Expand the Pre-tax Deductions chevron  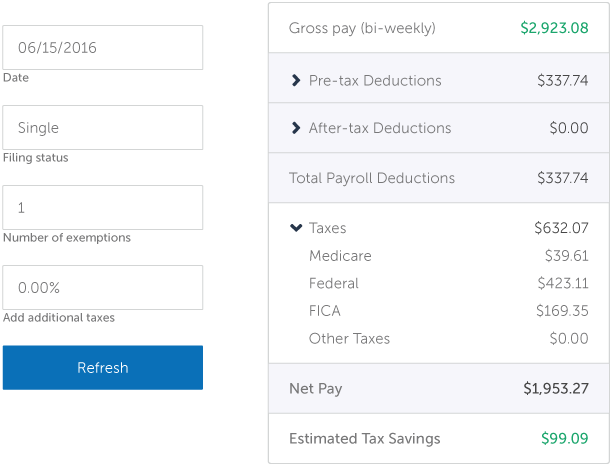[x=295, y=80]
